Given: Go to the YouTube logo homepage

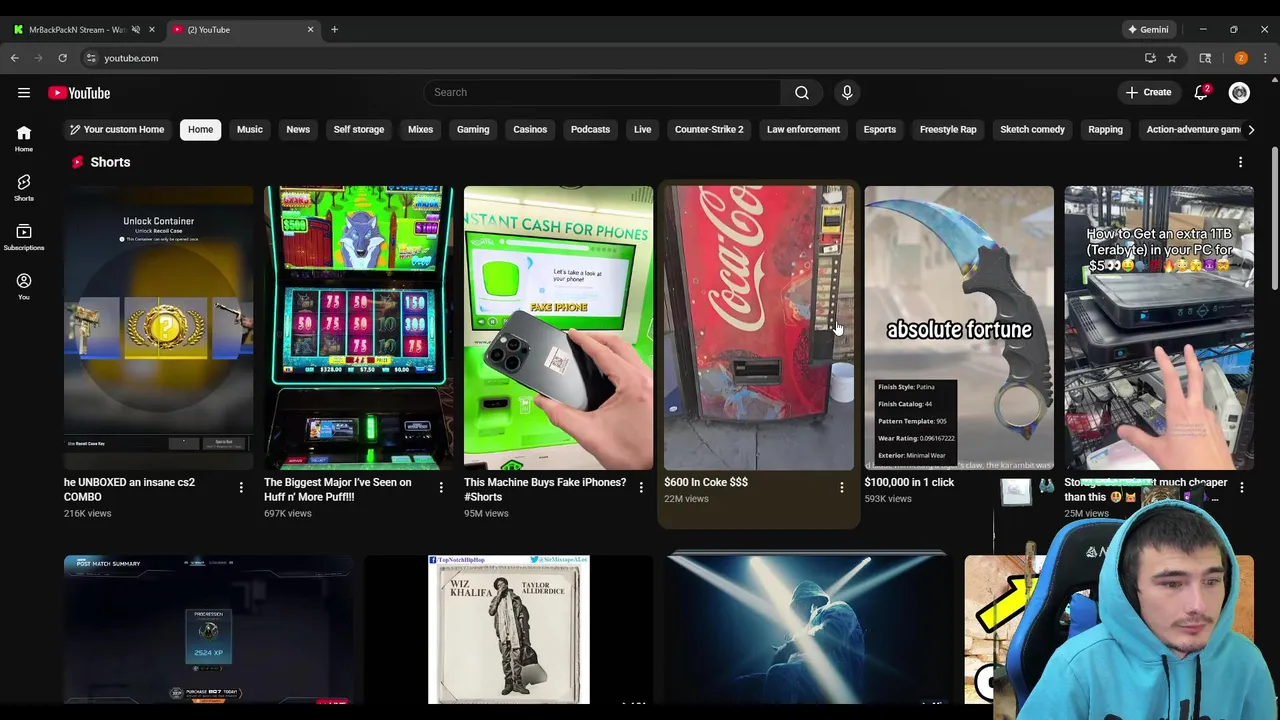Looking at the screenshot, I should [79, 93].
